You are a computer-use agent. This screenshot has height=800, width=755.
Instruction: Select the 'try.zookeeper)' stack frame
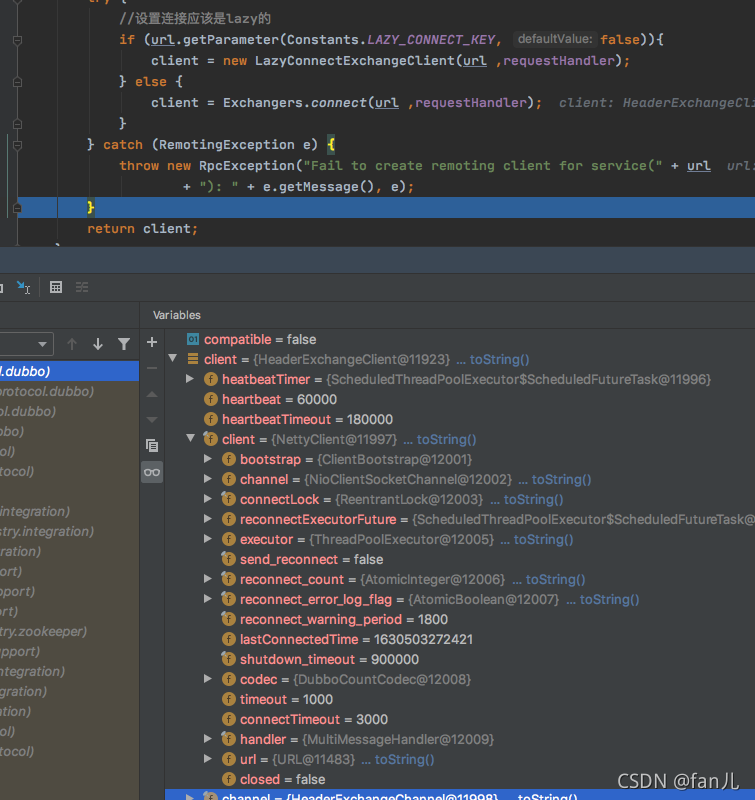tap(69, 631)
